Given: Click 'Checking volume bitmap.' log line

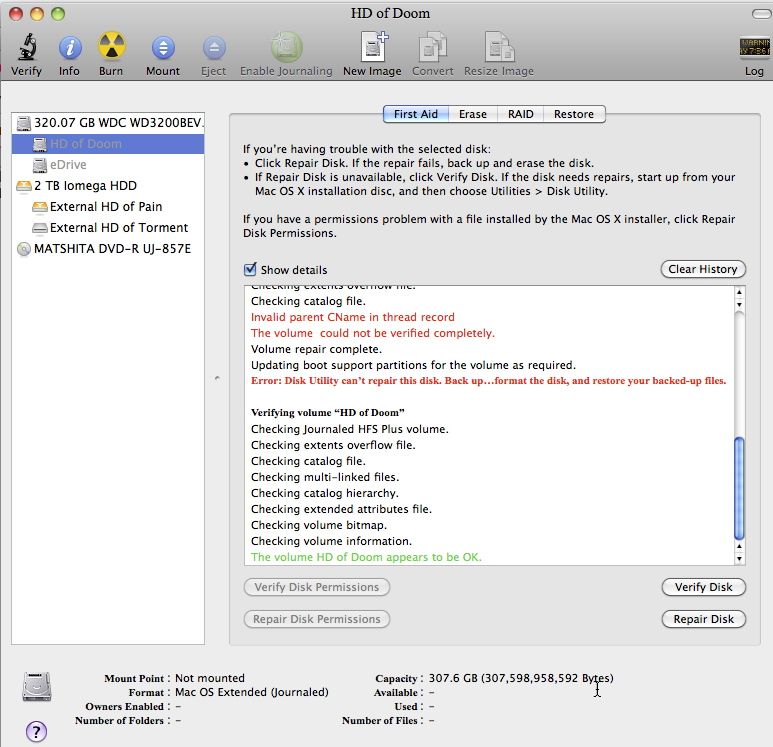Looking at the screenshot, I should tap(318, 525).
